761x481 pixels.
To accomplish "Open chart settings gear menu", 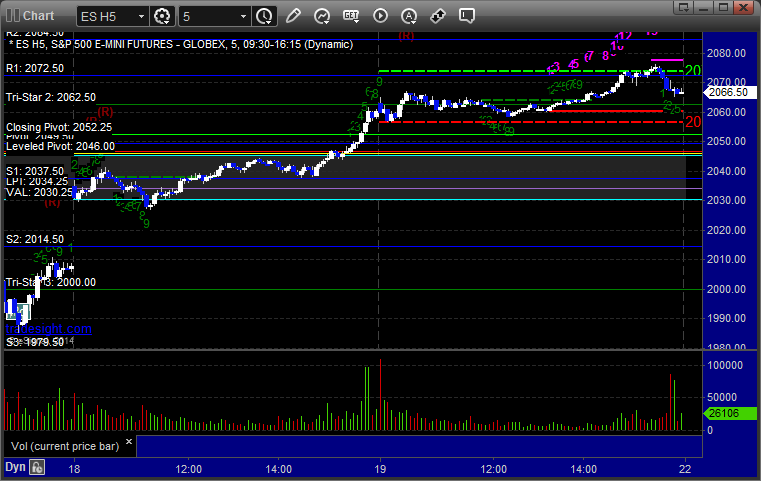I will pyautogui.click(x=162, y=16).
